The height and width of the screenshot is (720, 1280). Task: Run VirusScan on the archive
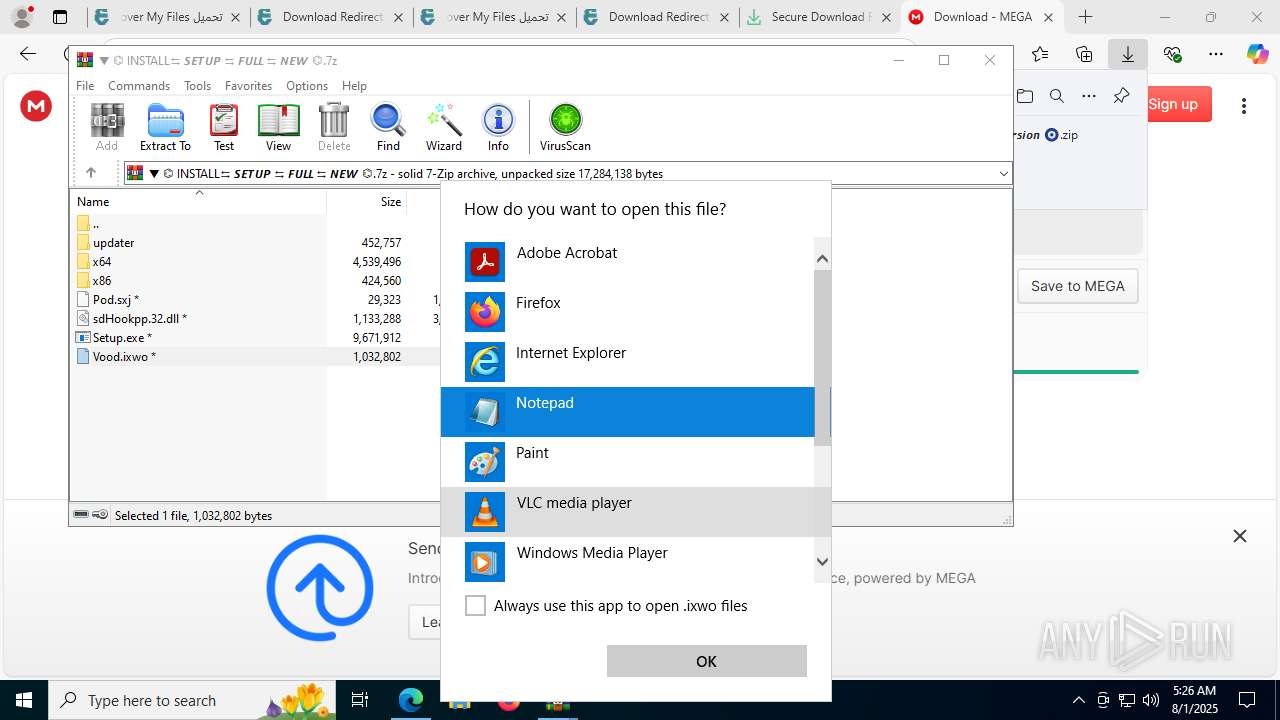(x=565, y=127)
